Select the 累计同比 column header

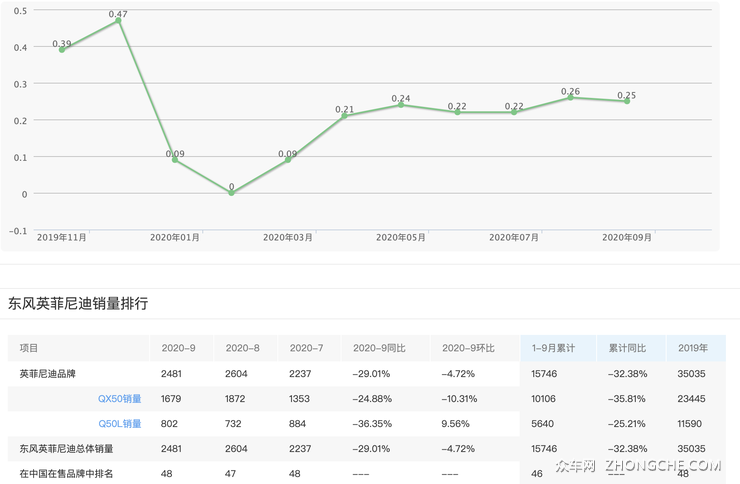tap(627, 348)
